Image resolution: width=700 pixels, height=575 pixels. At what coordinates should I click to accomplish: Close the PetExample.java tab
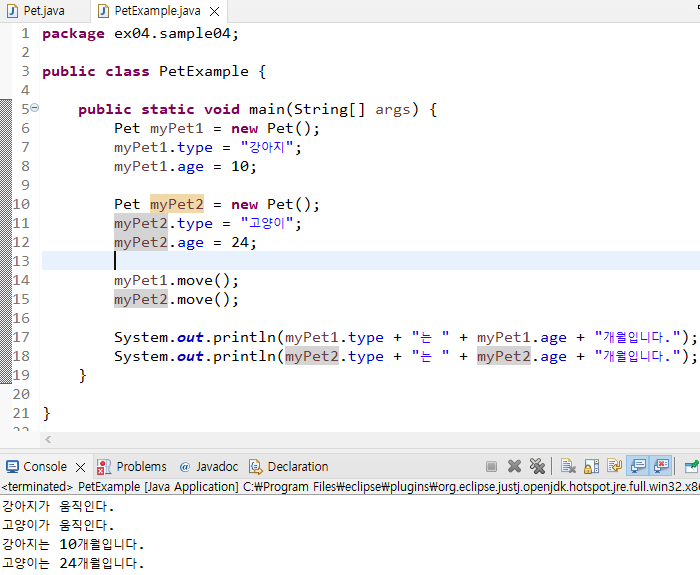click(x=215, y=12)
